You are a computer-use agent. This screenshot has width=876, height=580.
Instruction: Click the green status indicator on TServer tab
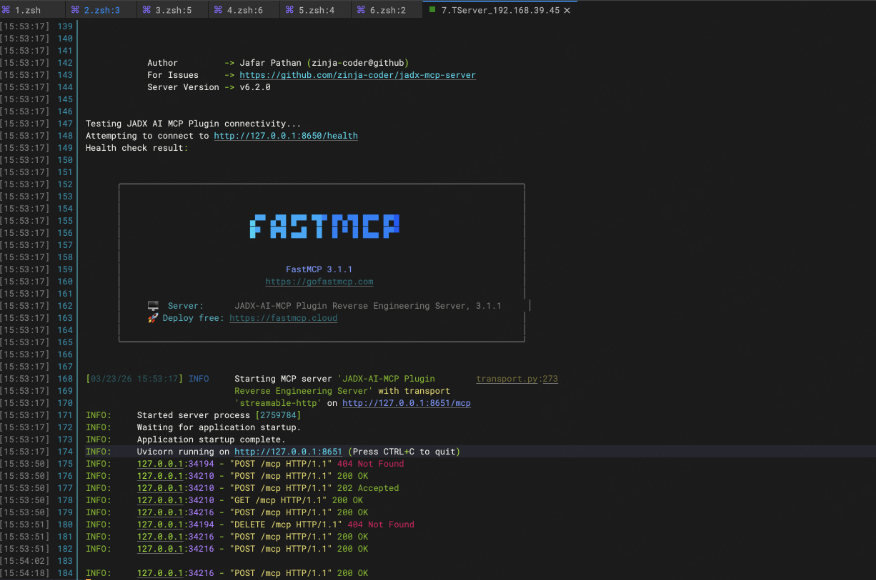432,9
